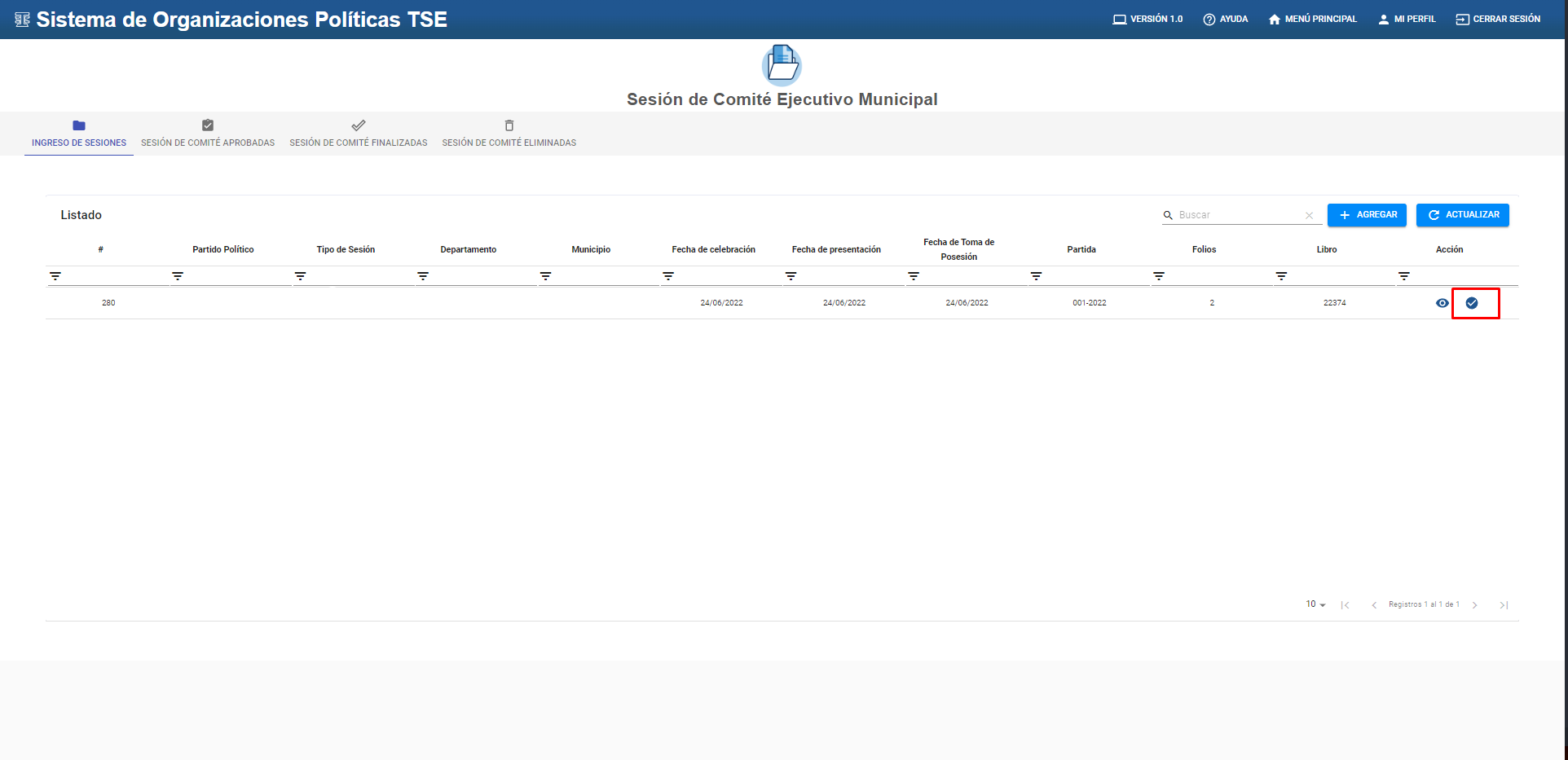Click the filter icon under Libro column
This screenshot has width=1568, height=760.
coord(1281,277)
